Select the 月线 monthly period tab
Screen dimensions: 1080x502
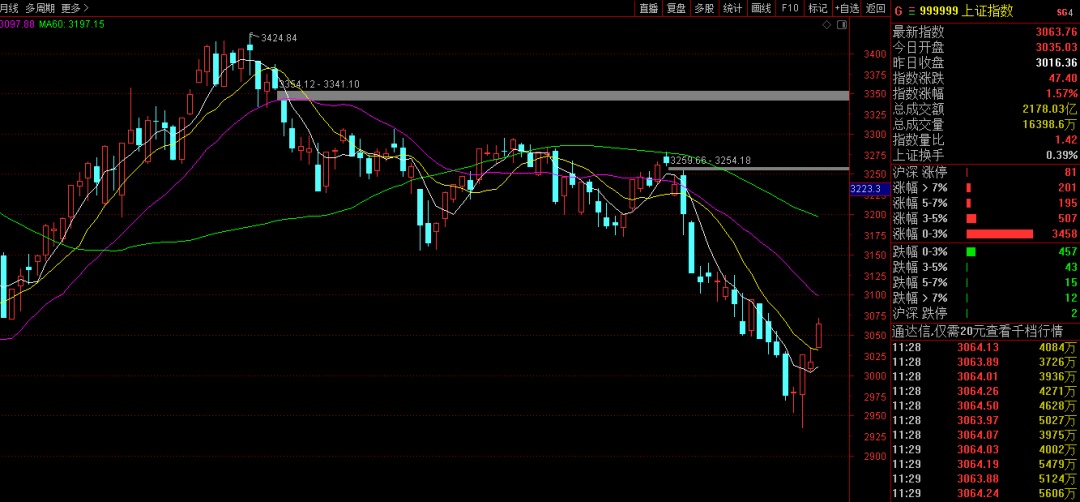9,8
